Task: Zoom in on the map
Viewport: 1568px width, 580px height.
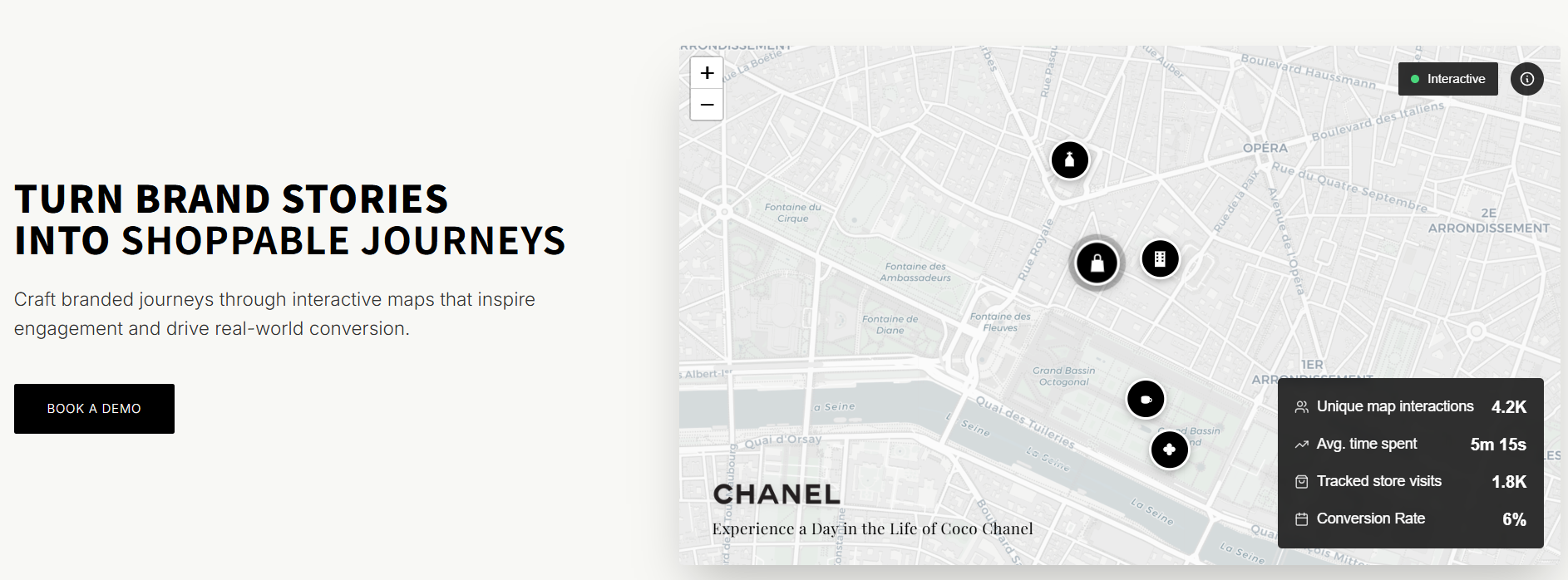Action: point(707,73)
